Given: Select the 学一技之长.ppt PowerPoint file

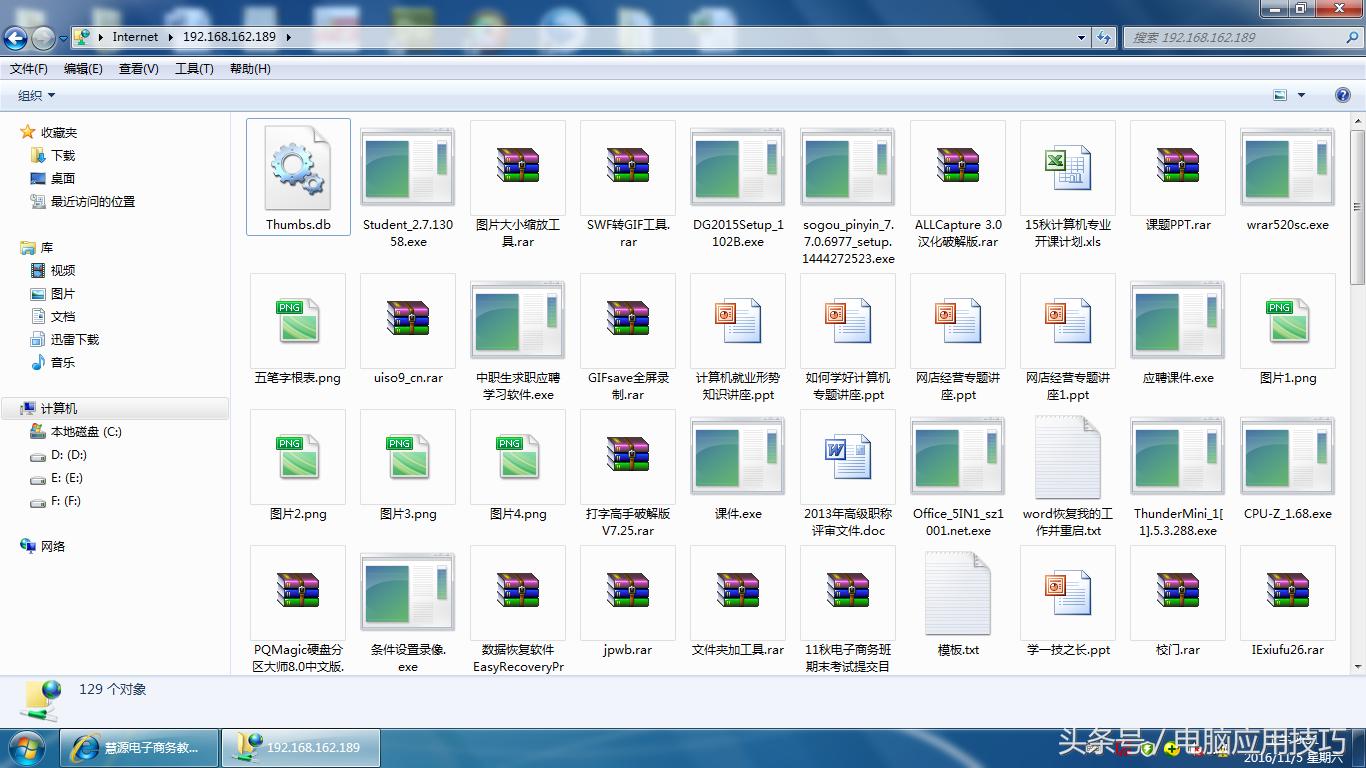Looking at the screenshot, I should [x=1068, y=593].
